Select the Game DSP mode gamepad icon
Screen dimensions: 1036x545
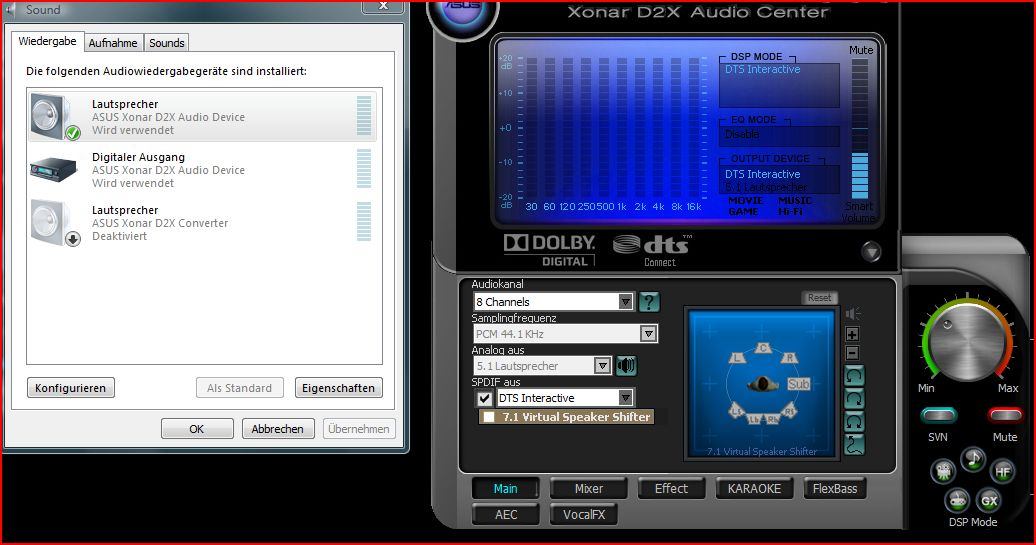click(957, 500)
